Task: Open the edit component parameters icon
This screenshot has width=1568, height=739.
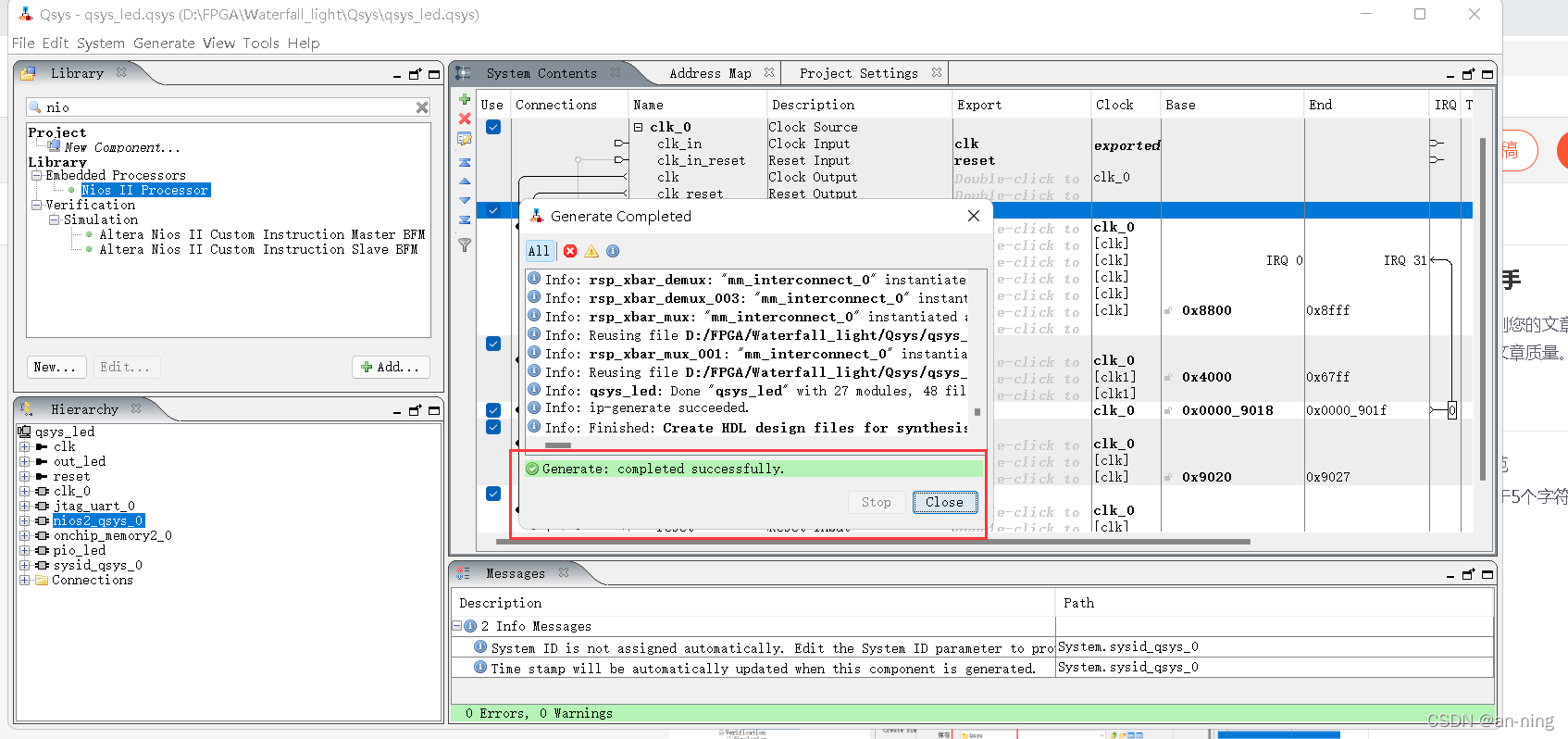Action: click(465, 139)
